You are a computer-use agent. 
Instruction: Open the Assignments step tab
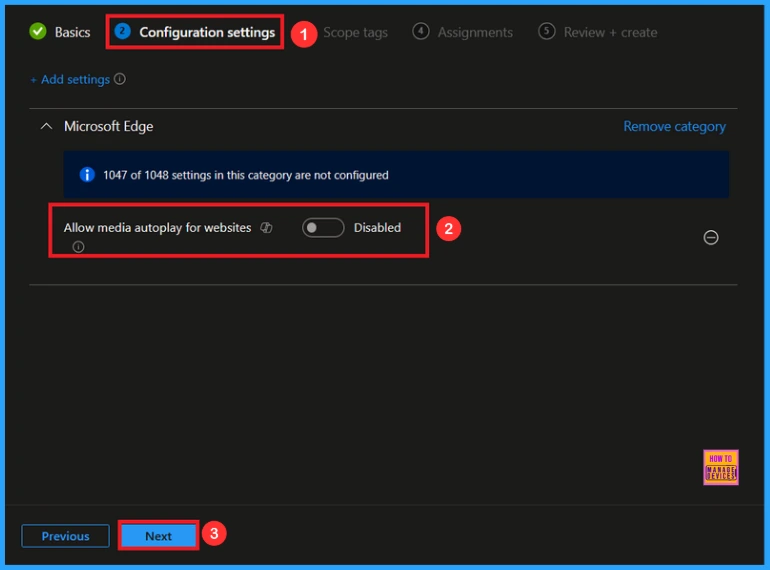pyautogui.click(x=463, y=32)
